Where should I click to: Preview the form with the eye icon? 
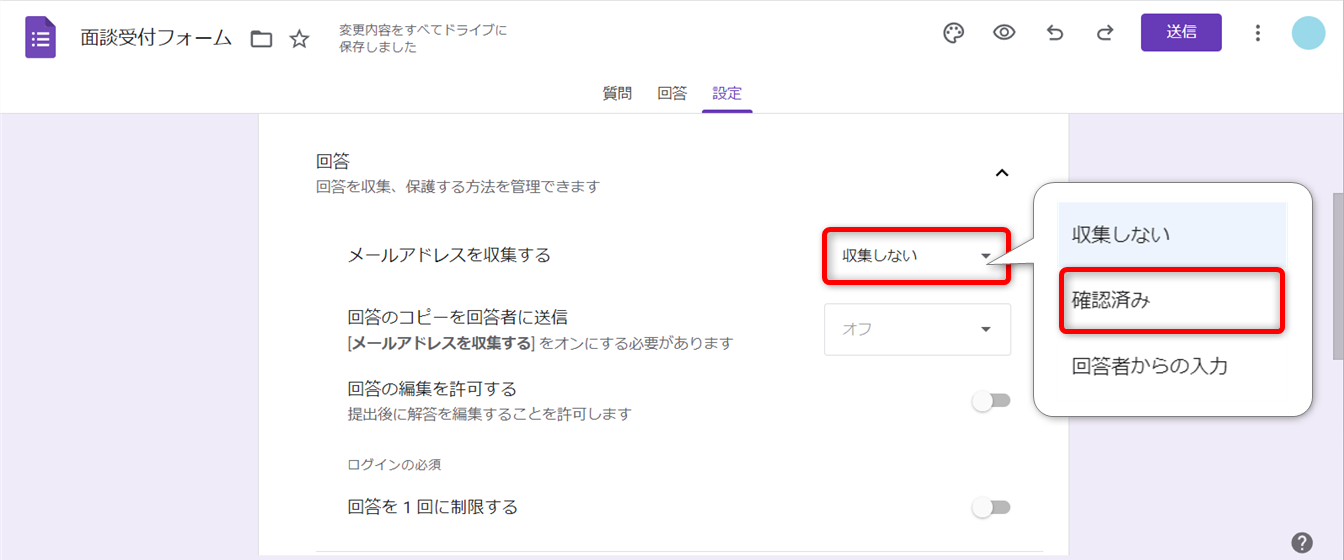[x=1004, y=33]
